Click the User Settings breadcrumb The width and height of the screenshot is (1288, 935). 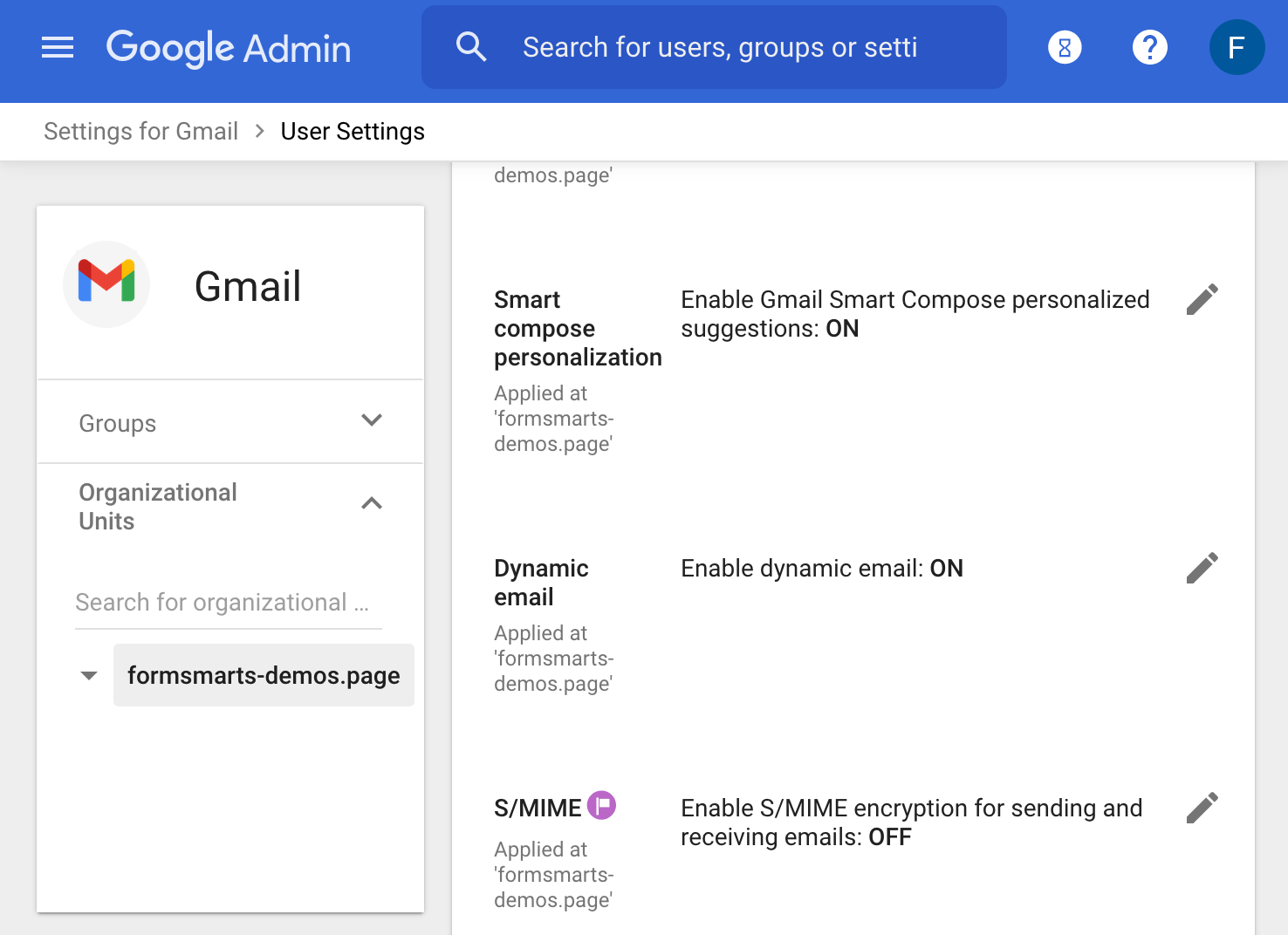[353, 131]
